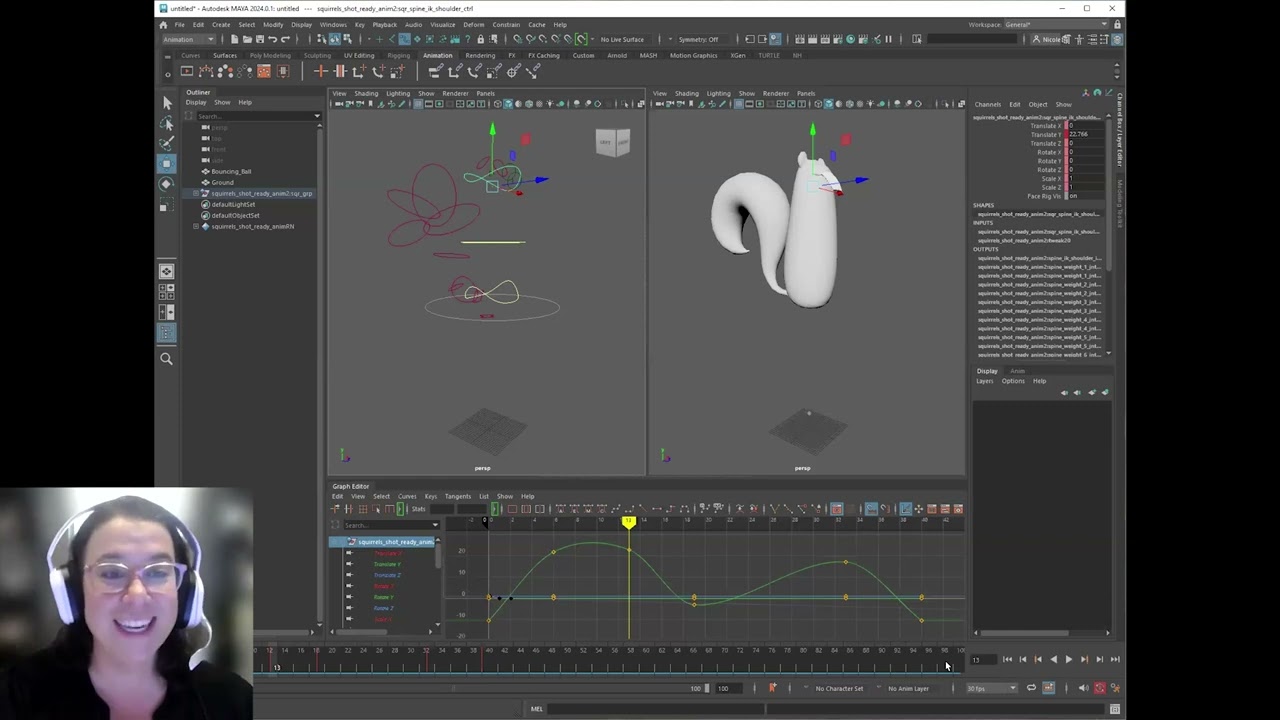Click the lock selection icon
1280x720 pixels.
click(480, 39)
